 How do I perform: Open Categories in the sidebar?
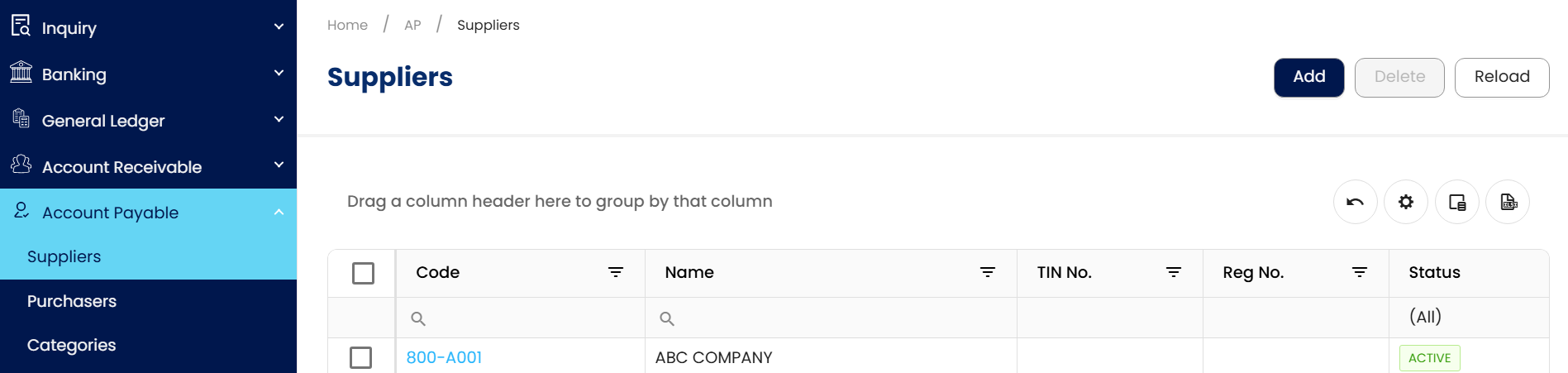click(71, 345)
